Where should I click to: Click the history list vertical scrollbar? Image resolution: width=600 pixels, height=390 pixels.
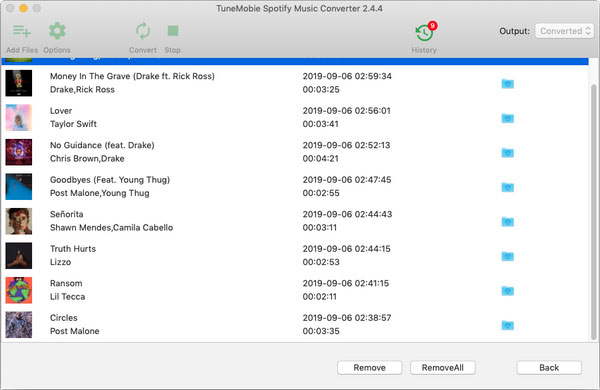pyautogui.click(x=594, y=212)
